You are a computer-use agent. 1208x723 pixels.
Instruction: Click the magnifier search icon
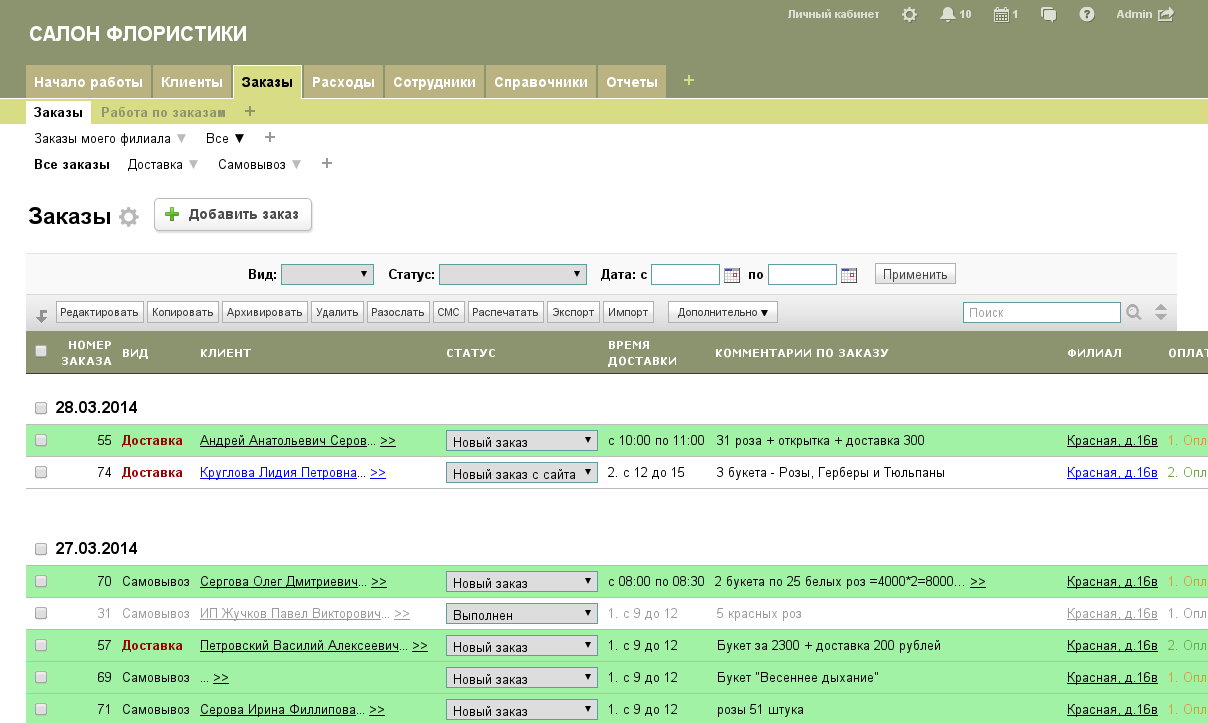pyautogui.click(x=1134, y=313)
